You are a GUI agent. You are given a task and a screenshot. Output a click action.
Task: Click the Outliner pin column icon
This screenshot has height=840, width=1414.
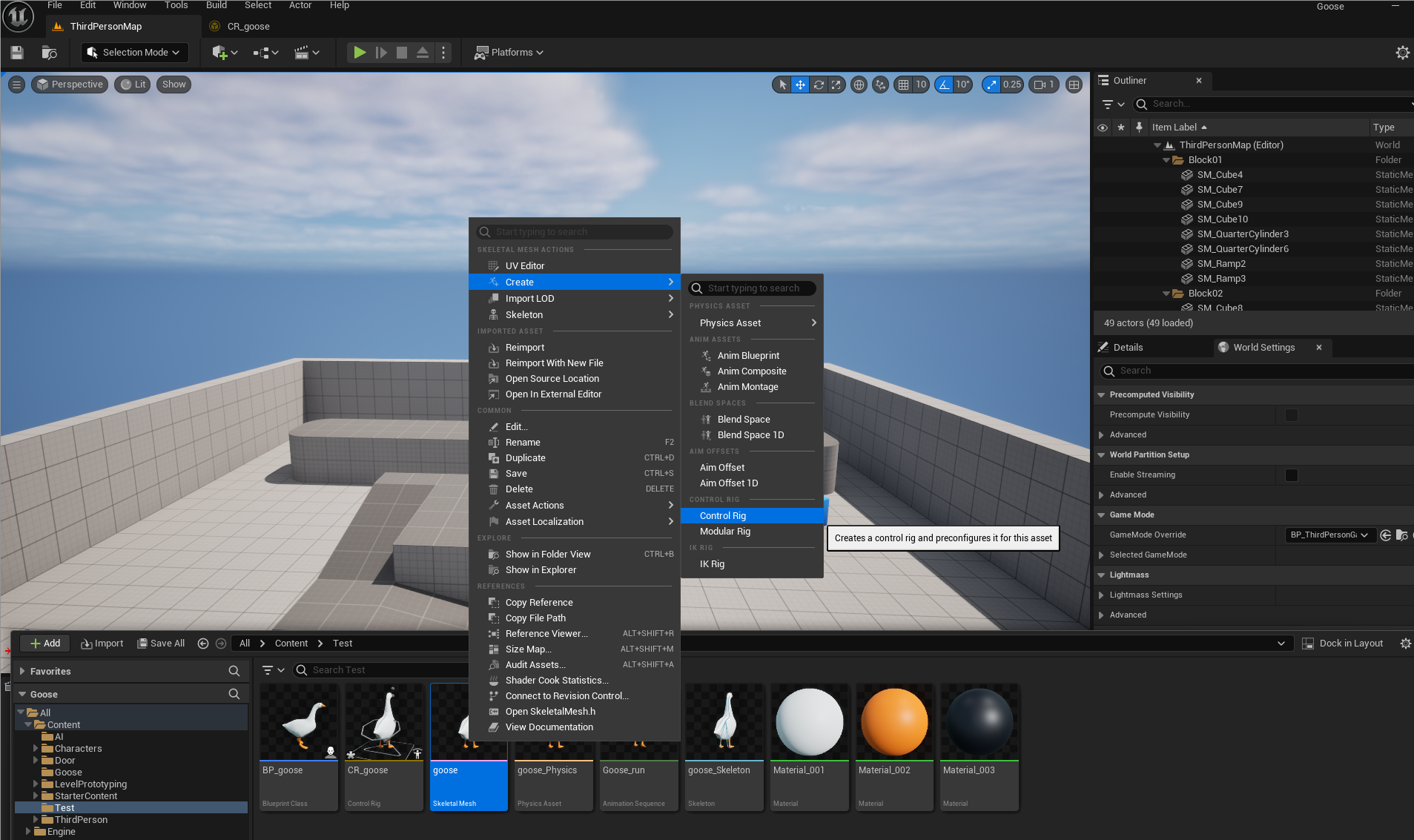tap(1139, 128)
